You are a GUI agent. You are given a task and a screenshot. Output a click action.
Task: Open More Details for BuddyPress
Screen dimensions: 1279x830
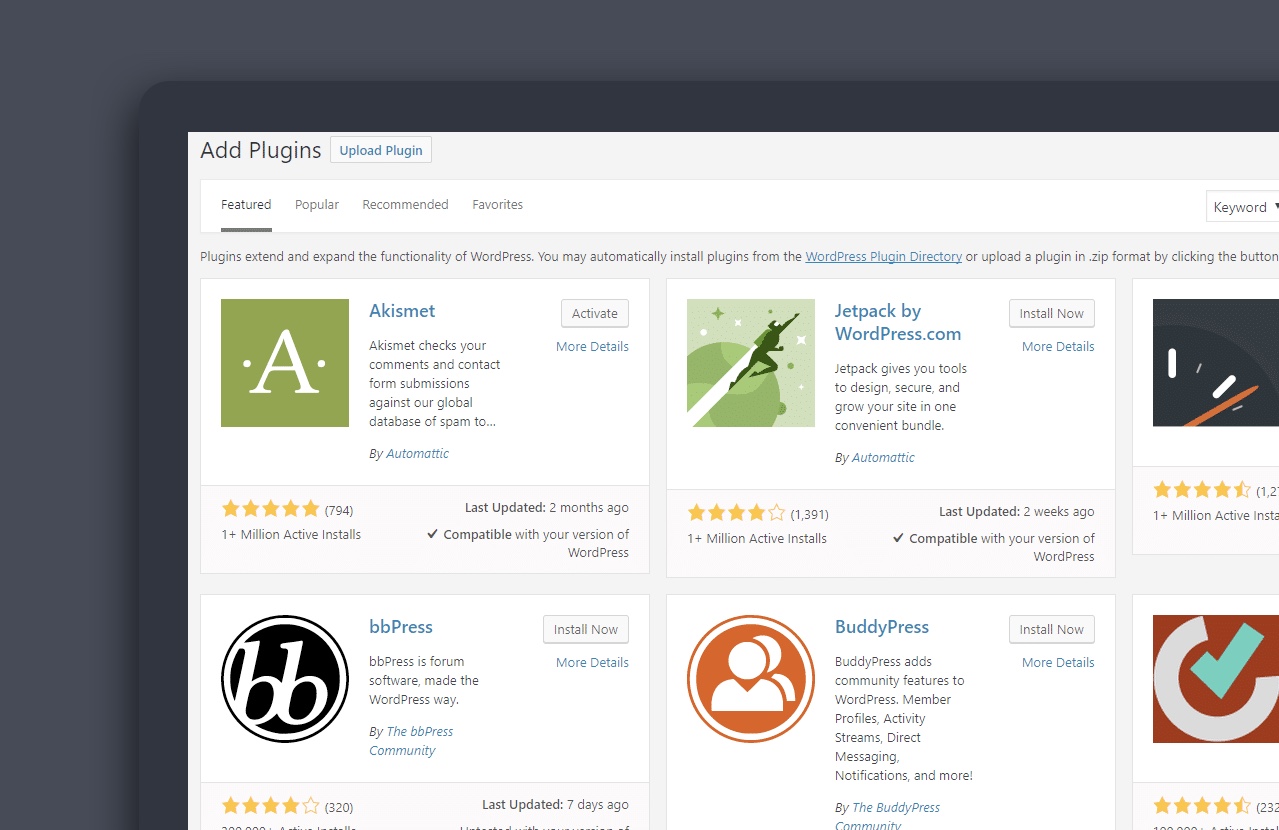pos(1059,663)
